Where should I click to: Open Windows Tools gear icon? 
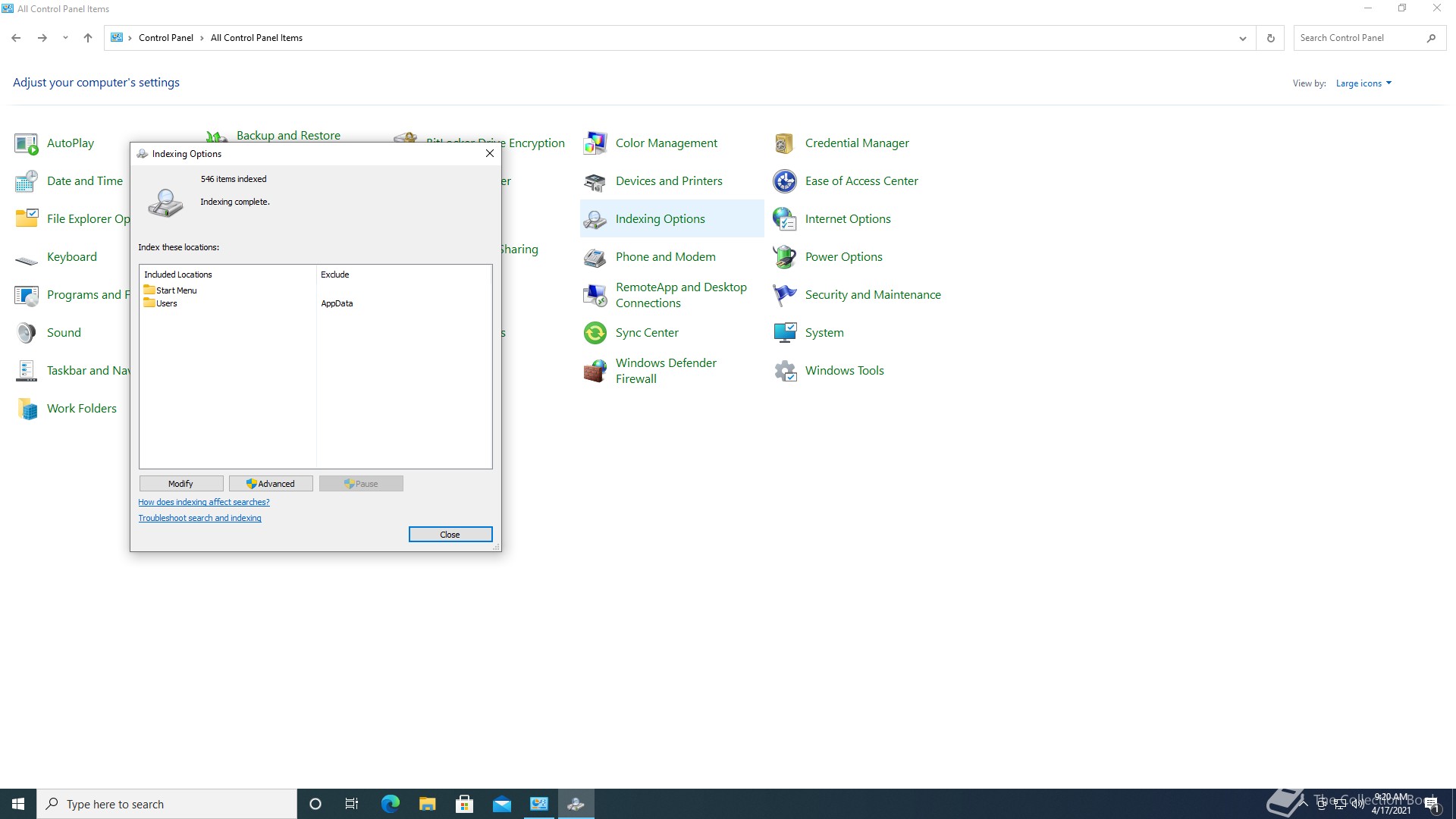click(785, 371)
